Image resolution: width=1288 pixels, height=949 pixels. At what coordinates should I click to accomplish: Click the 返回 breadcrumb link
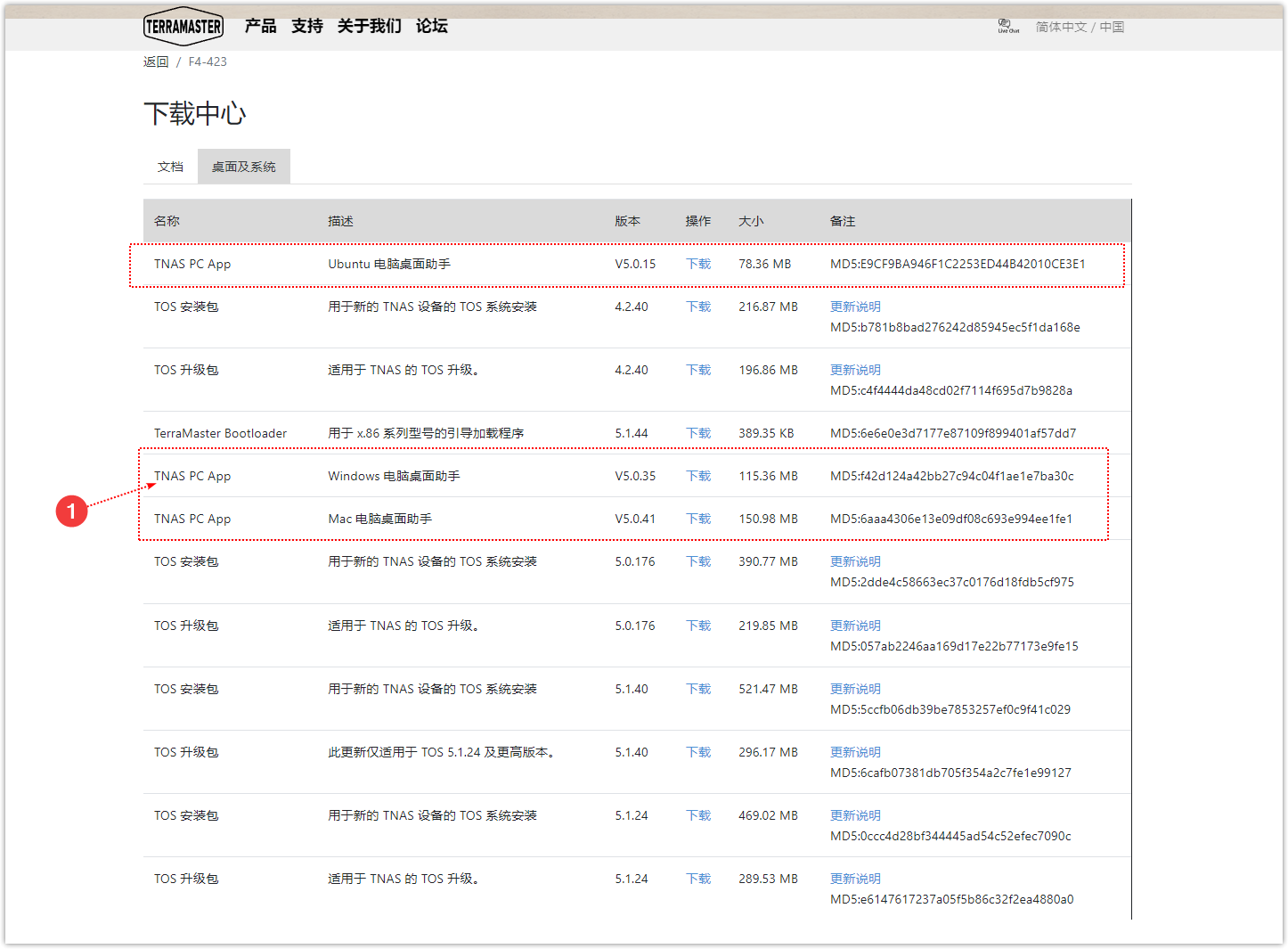click(156, 61)
